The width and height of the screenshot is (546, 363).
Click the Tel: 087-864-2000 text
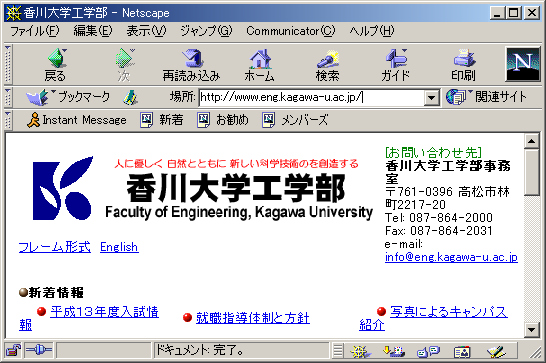(439, 218)
